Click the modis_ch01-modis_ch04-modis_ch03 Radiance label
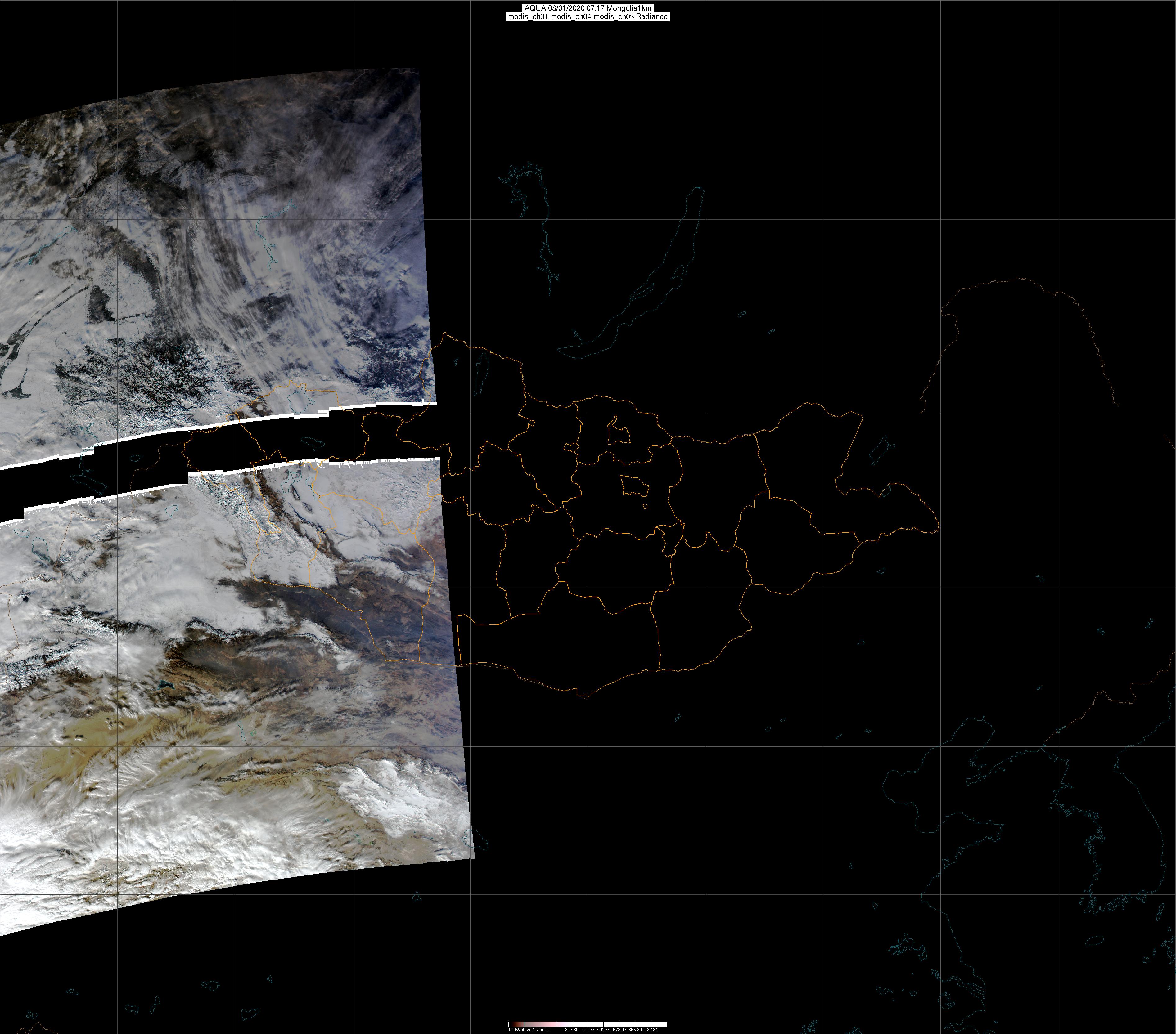Viewport: 1176px width, 1034px height. pyautogui.click(x=588, y=17)
